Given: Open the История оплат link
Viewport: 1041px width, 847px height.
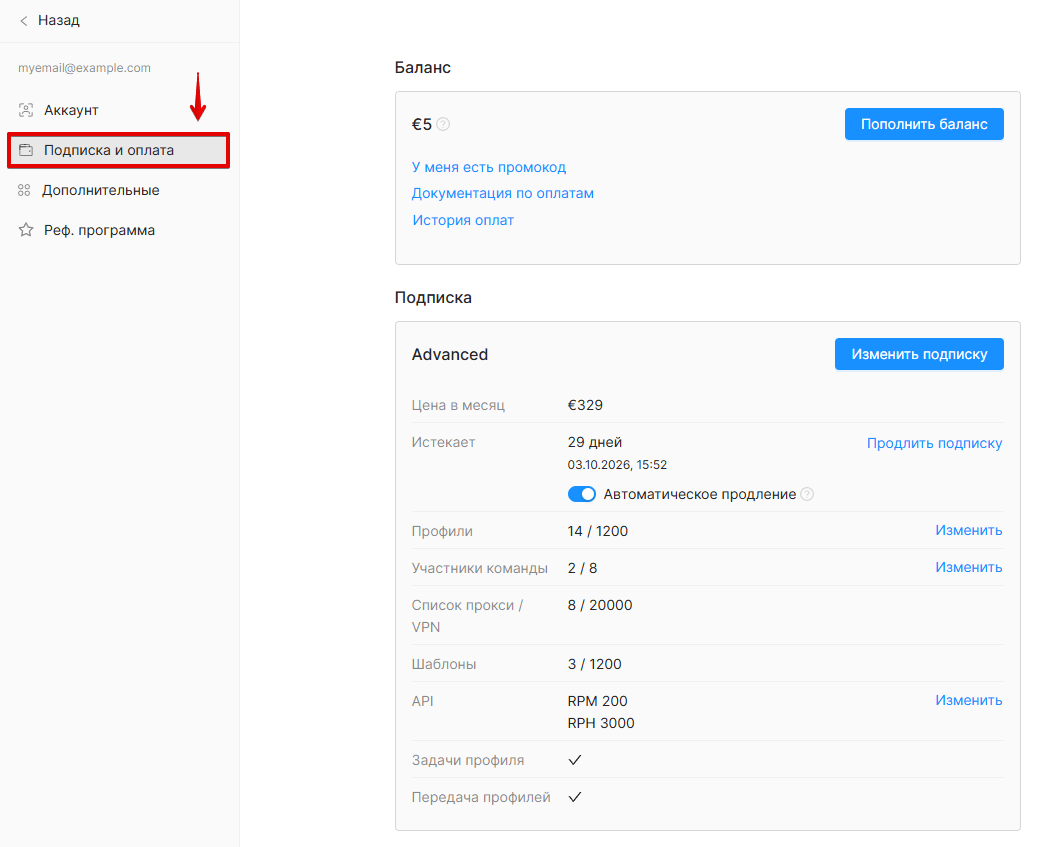Looking at the screenshot, I should coord(463,220).
